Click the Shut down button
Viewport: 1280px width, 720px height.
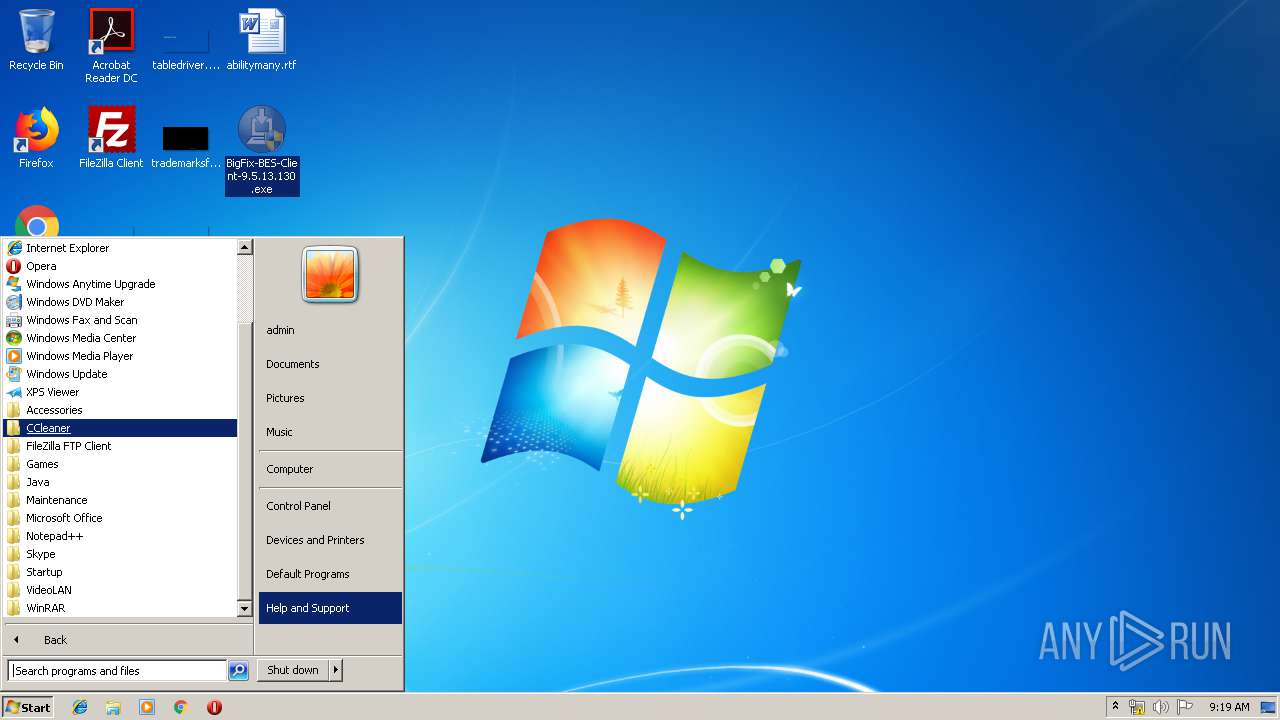(x=293, y=670)
